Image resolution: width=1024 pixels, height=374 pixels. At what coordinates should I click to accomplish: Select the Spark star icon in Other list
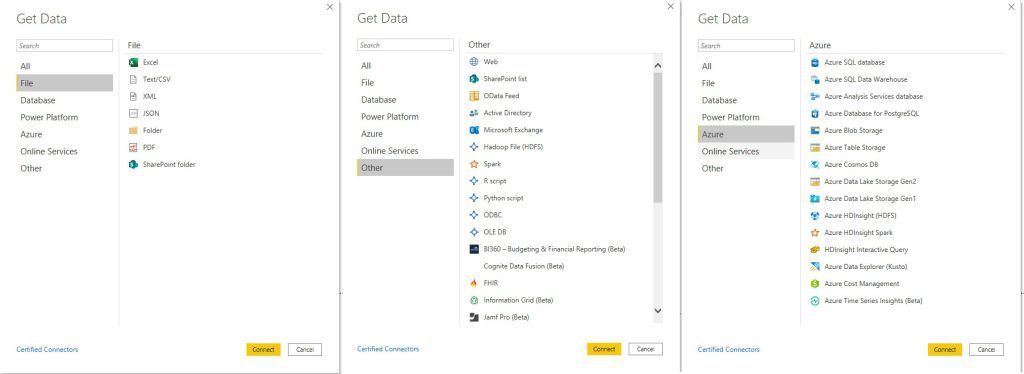[474, 164]
